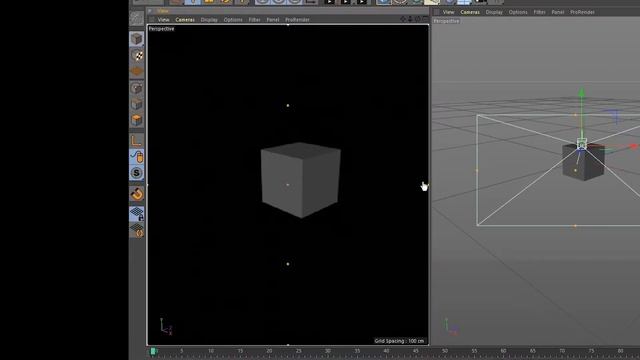Switch to Edges mode in sidebar

click(137, 104)
